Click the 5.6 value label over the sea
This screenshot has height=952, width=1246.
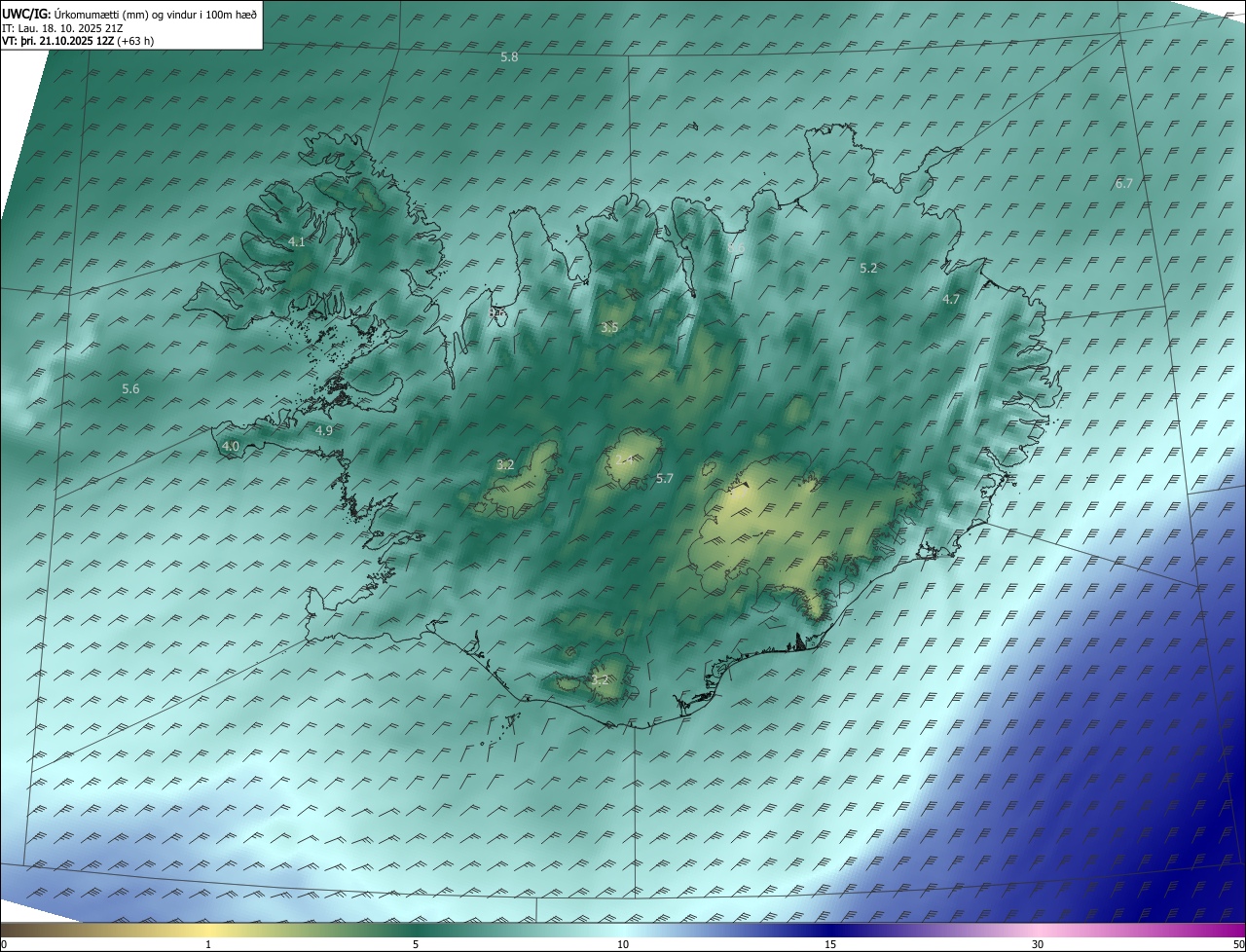(x=130, y=389)
